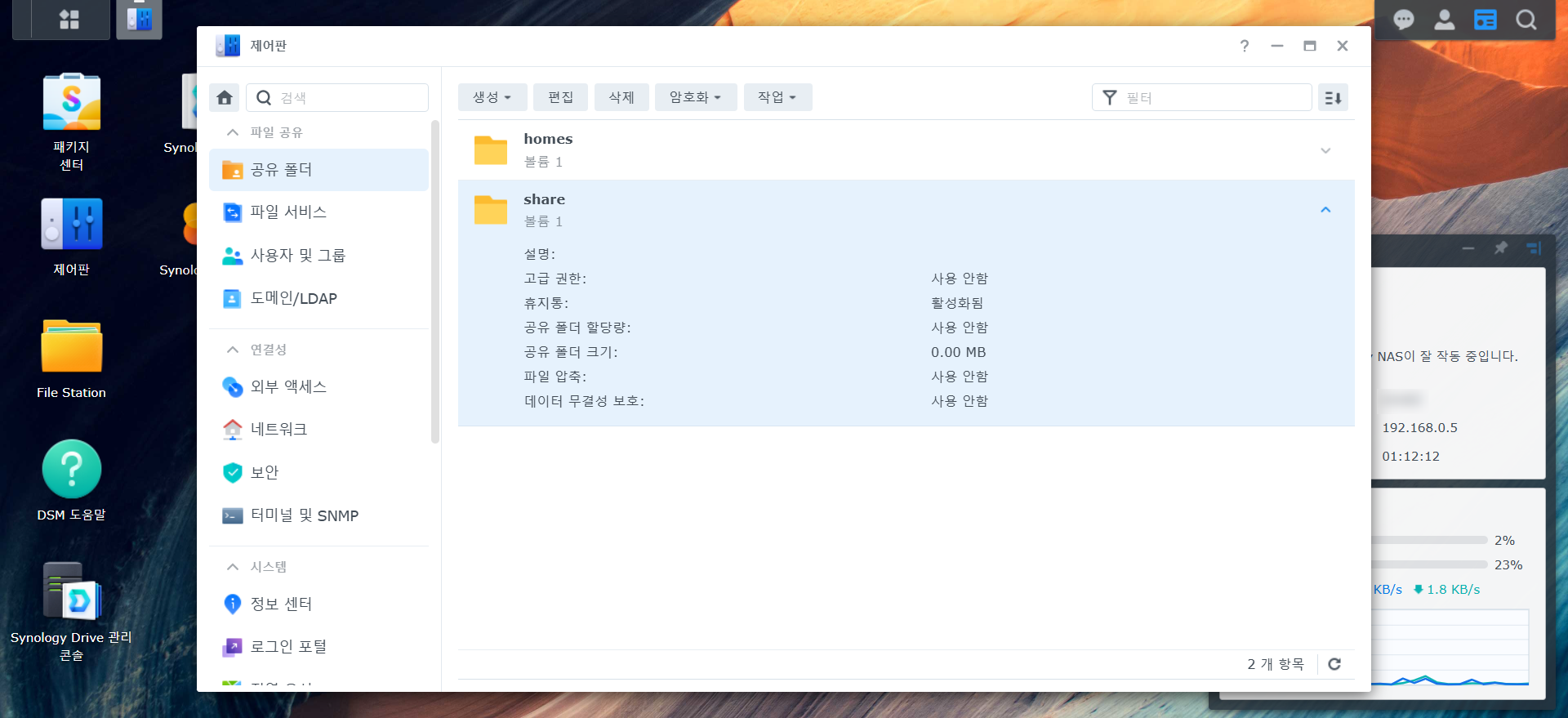The width and height of the screenshot is (1568, 718).
Task: Open the 생성 dropdown menu
Action: 492,97
